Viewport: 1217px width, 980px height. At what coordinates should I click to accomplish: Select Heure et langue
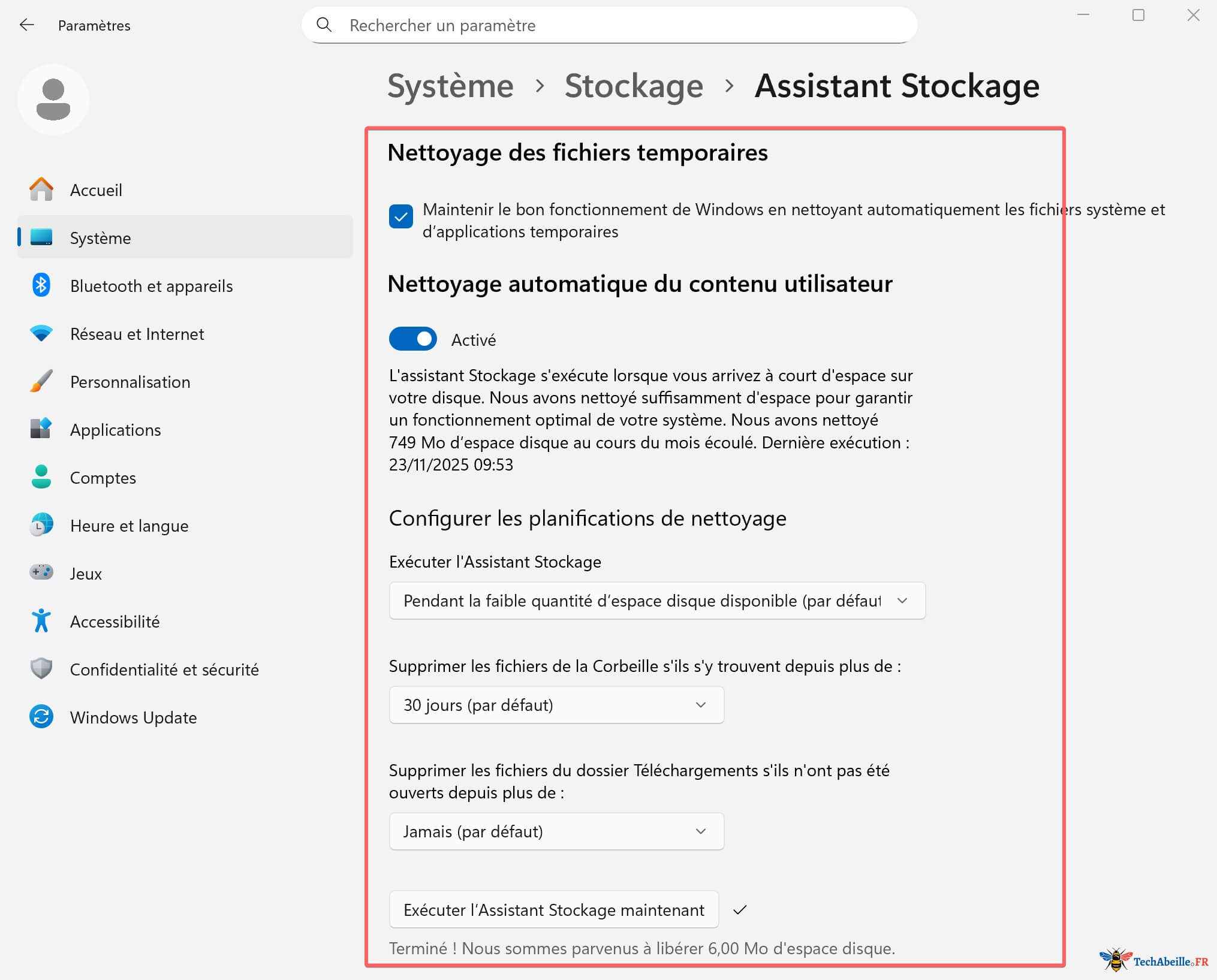tap(129, 526)
